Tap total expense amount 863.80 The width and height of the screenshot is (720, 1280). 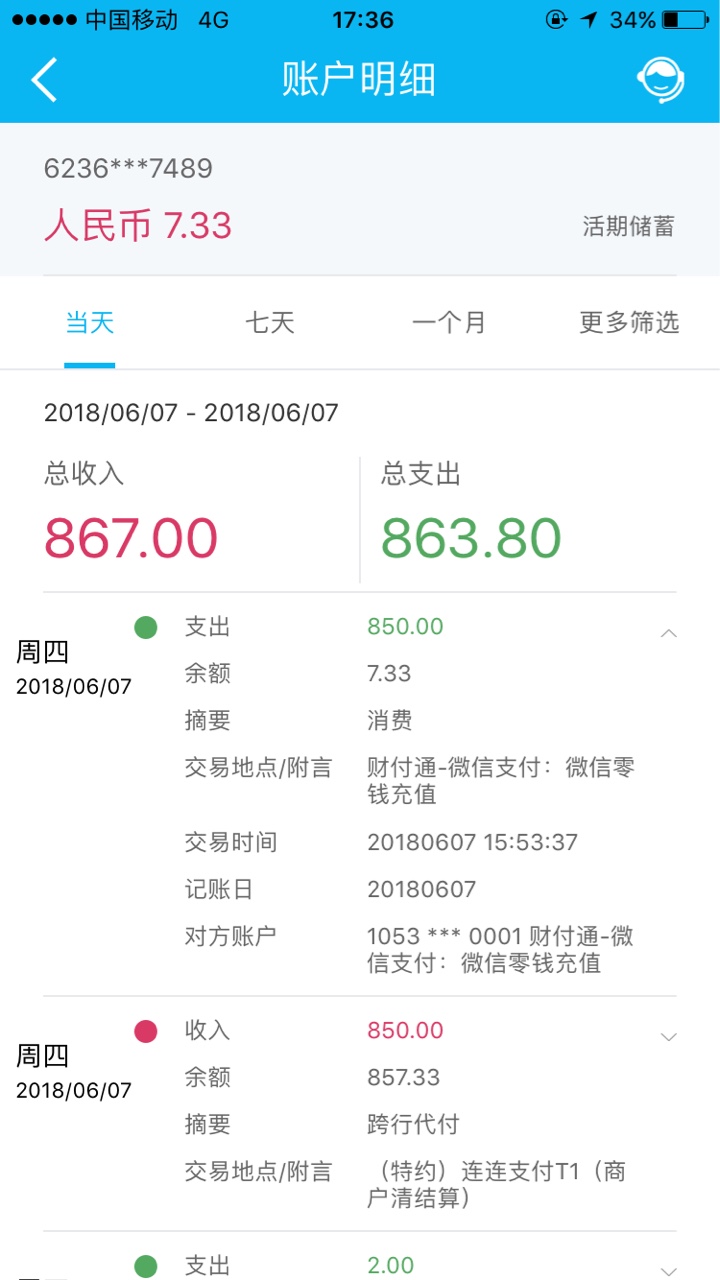click(x=471, y=538)
